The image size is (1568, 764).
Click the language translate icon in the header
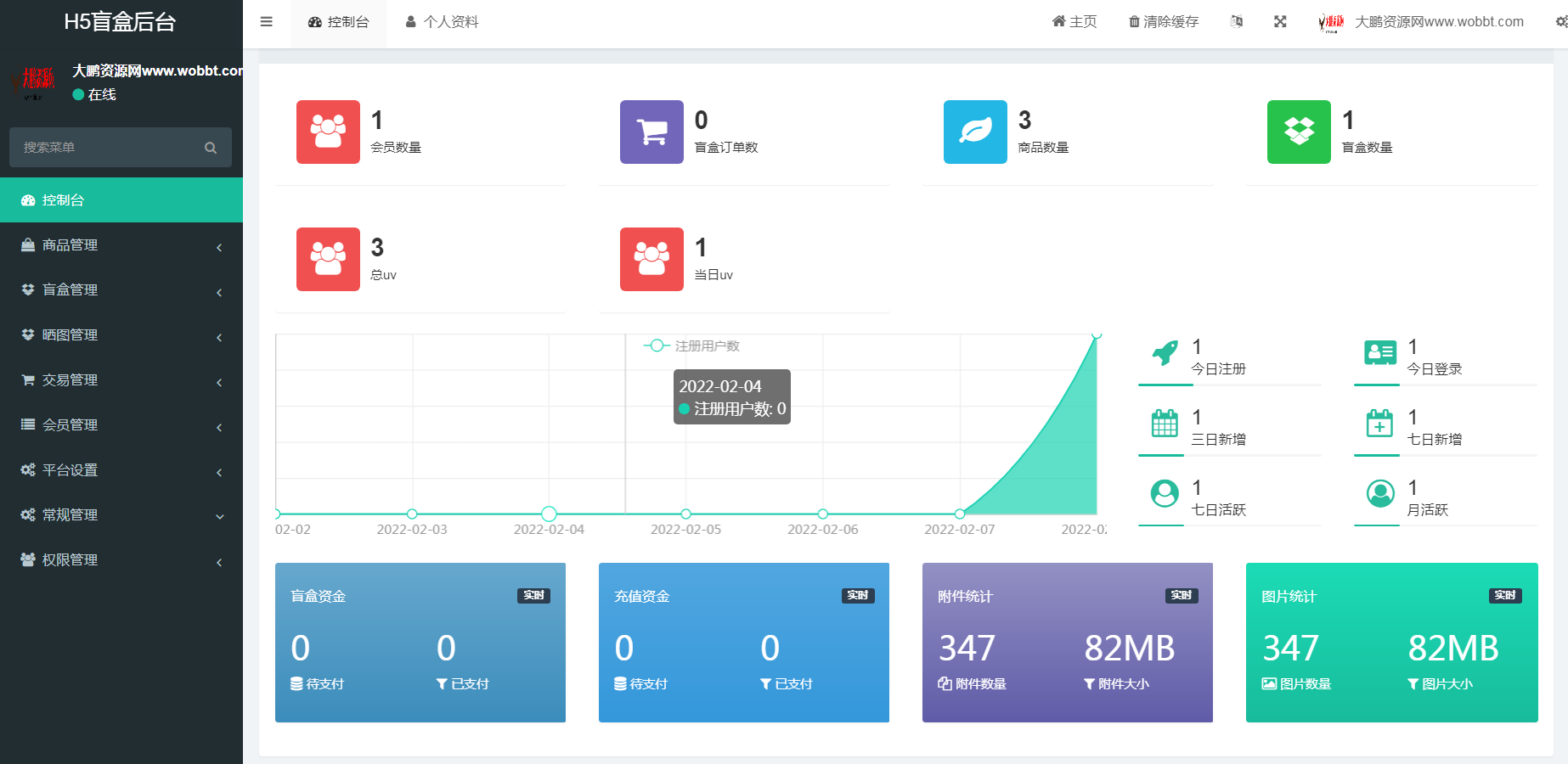pos(1237,22)
